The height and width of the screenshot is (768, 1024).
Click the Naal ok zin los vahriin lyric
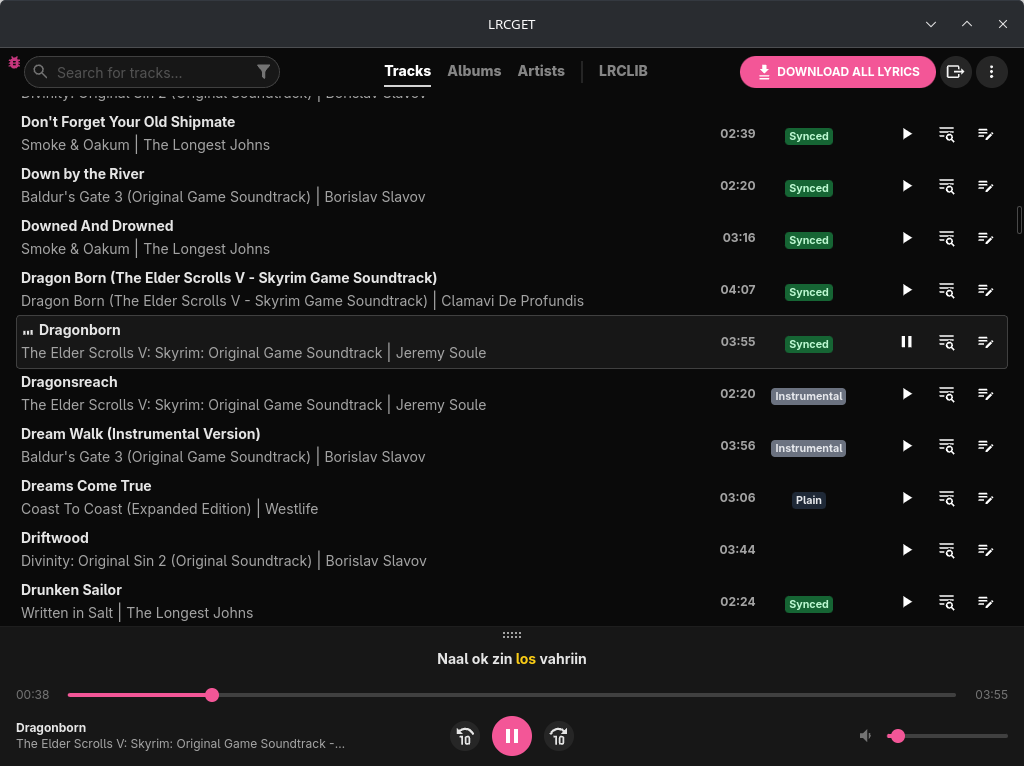[511, 659]
